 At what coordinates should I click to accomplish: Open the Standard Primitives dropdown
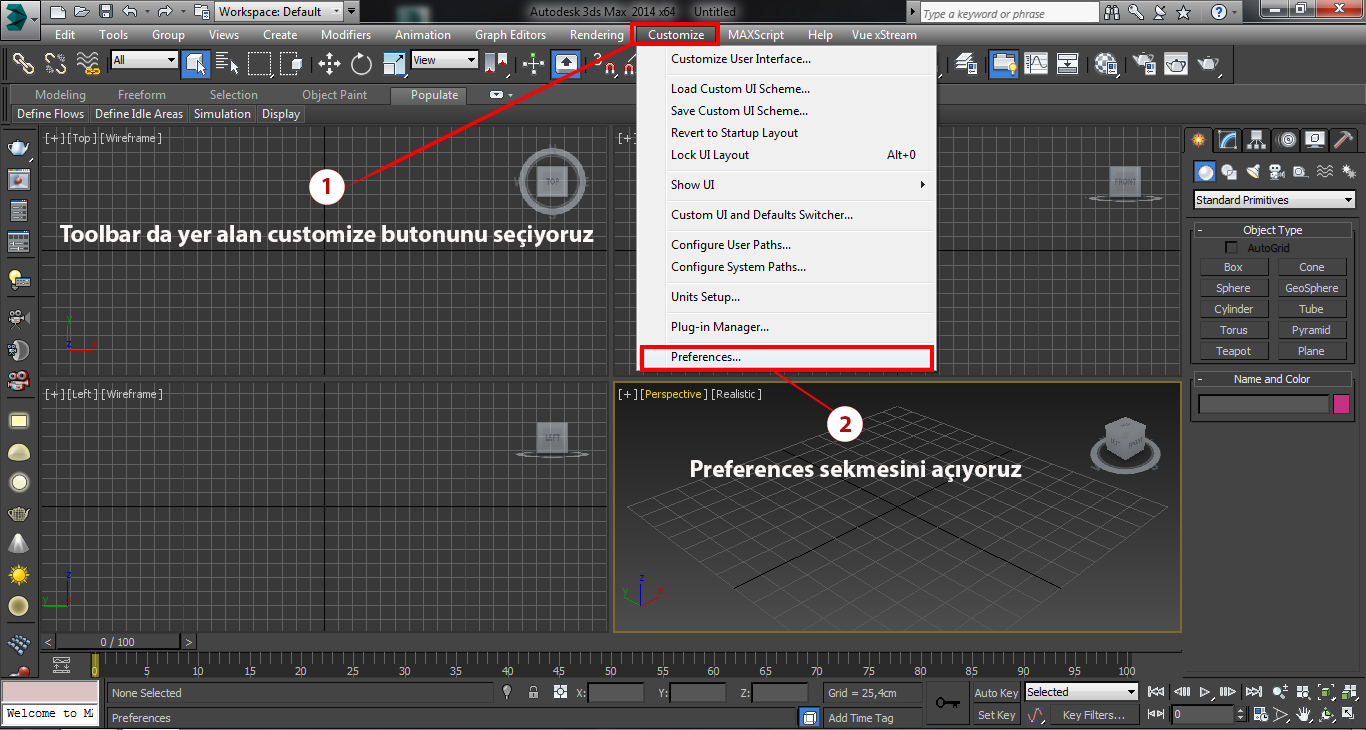pyautogui.click(x=1275, y=200)
